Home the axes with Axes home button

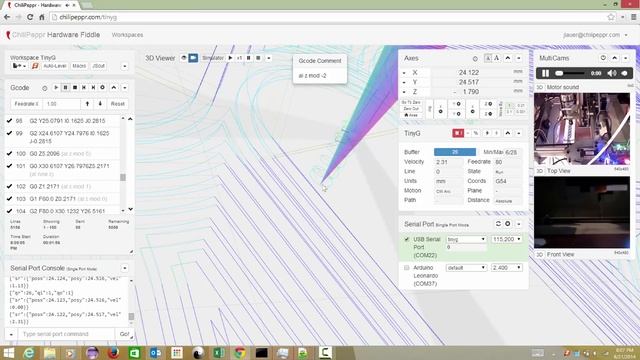[x=411, y=116]
